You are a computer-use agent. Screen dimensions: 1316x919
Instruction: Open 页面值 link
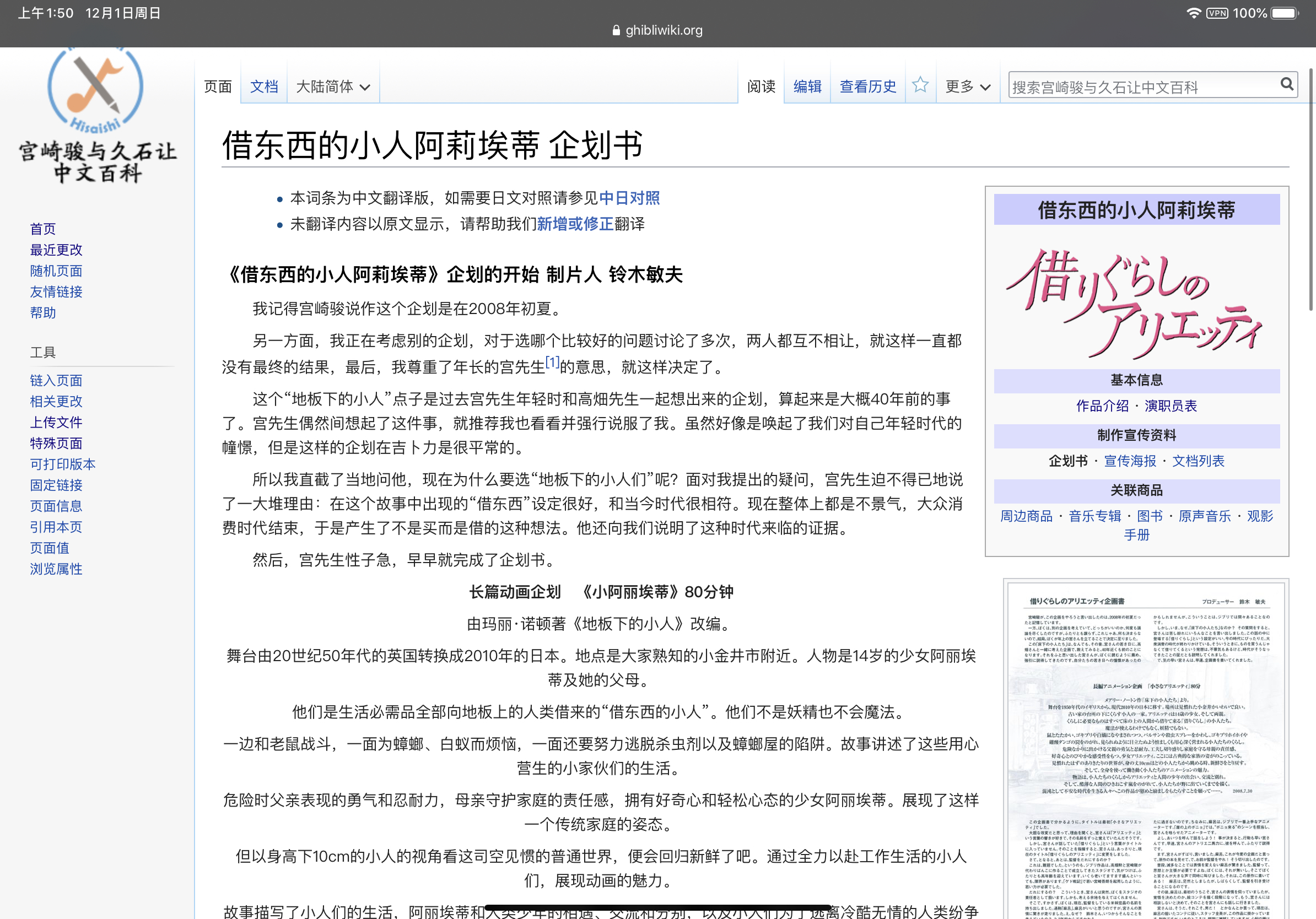50,548
